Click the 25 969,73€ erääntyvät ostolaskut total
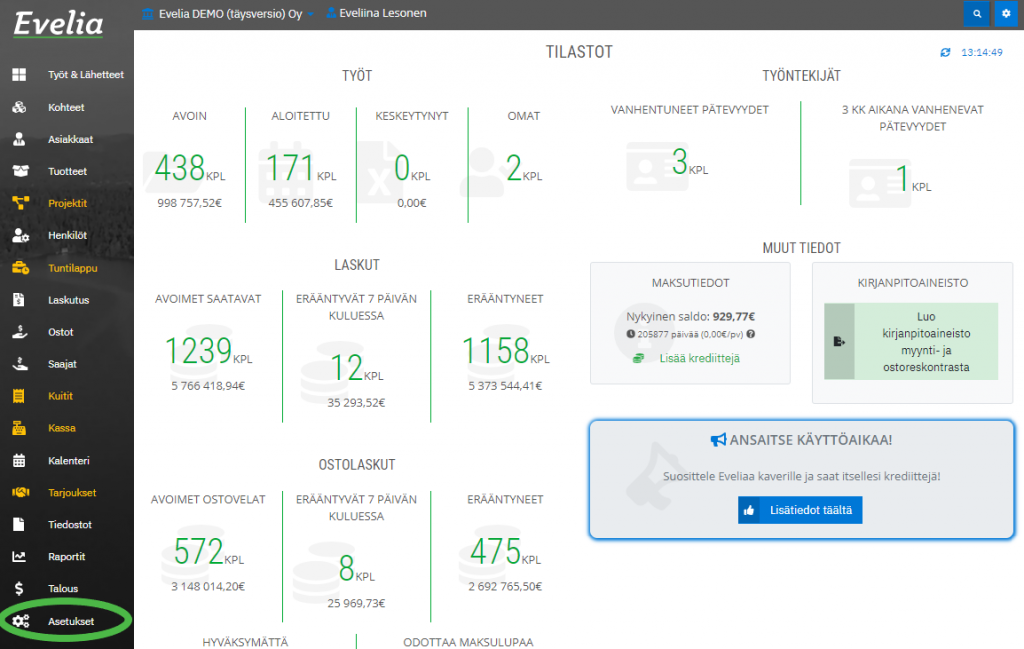The width and height of the screenshot is (1024, 649). pos(356,603)
